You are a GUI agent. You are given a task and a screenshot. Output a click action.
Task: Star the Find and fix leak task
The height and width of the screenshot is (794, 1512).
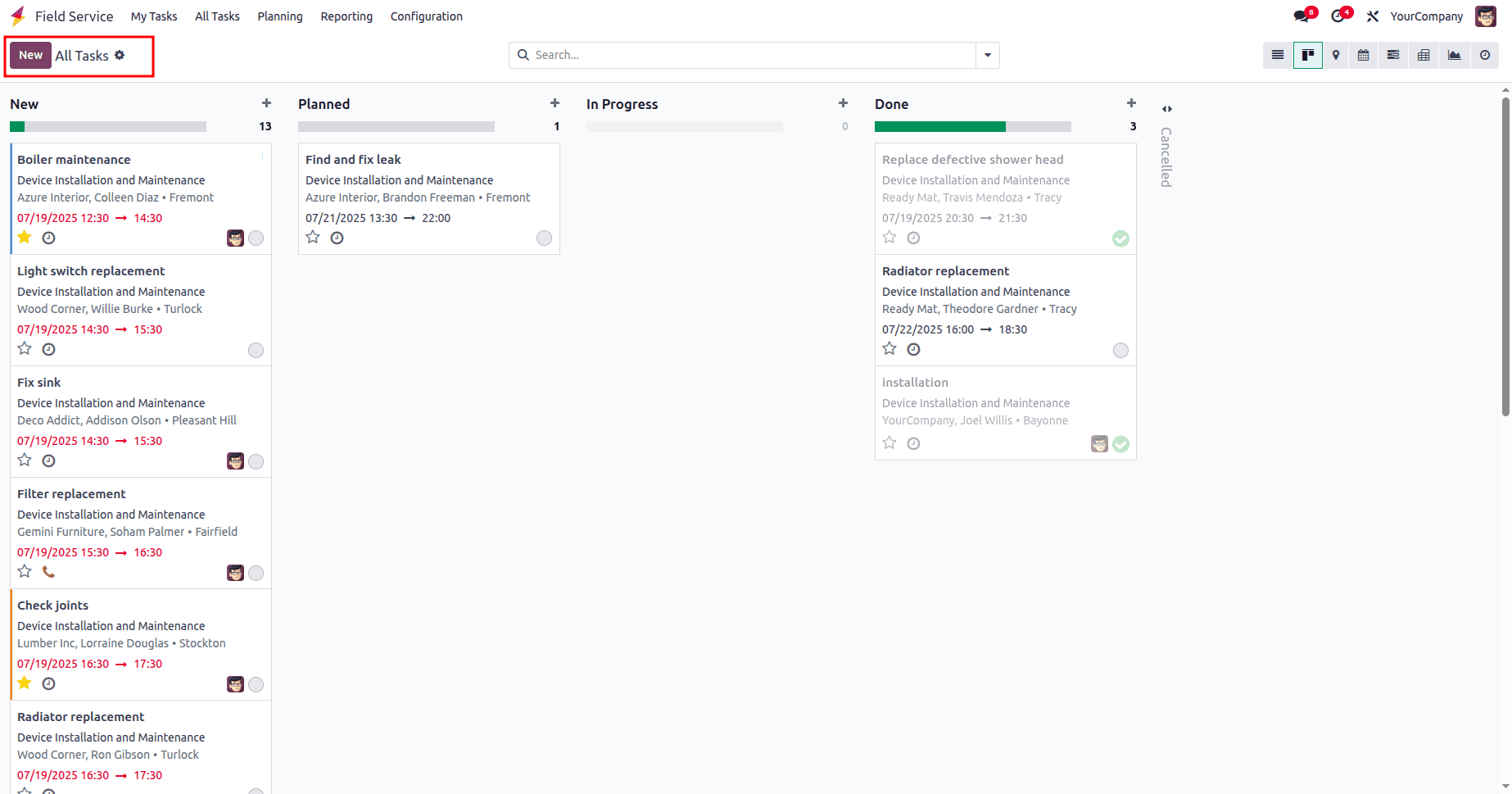[313, 238]
